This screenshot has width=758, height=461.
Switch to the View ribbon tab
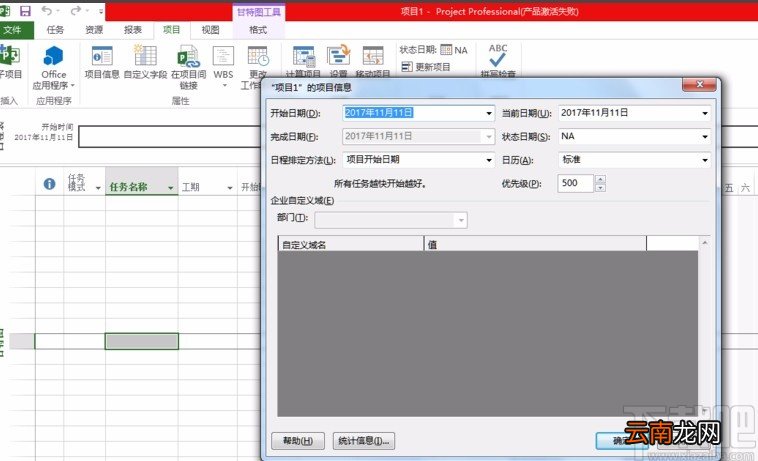click(x=210, y=30)
